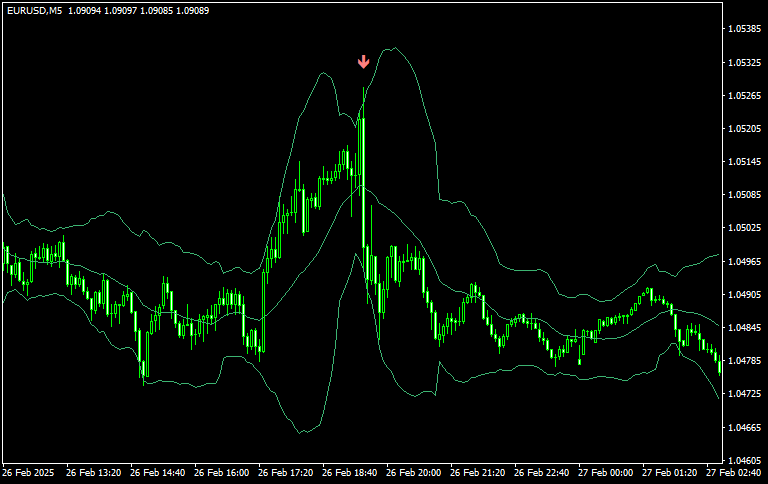Image resolution: width=768 pixels, height=484 pixels.
Task: Select the EURUSD,M5 chart symbol label
Action: click(33, 10)
